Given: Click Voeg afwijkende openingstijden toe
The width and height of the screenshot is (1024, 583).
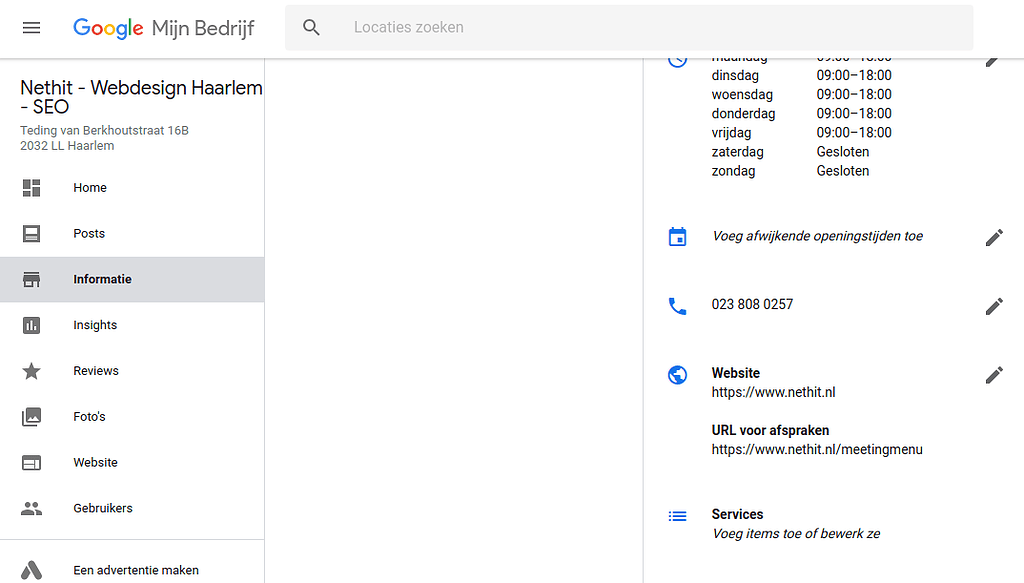Looking at the screenshot, I should tap(817, 236).
